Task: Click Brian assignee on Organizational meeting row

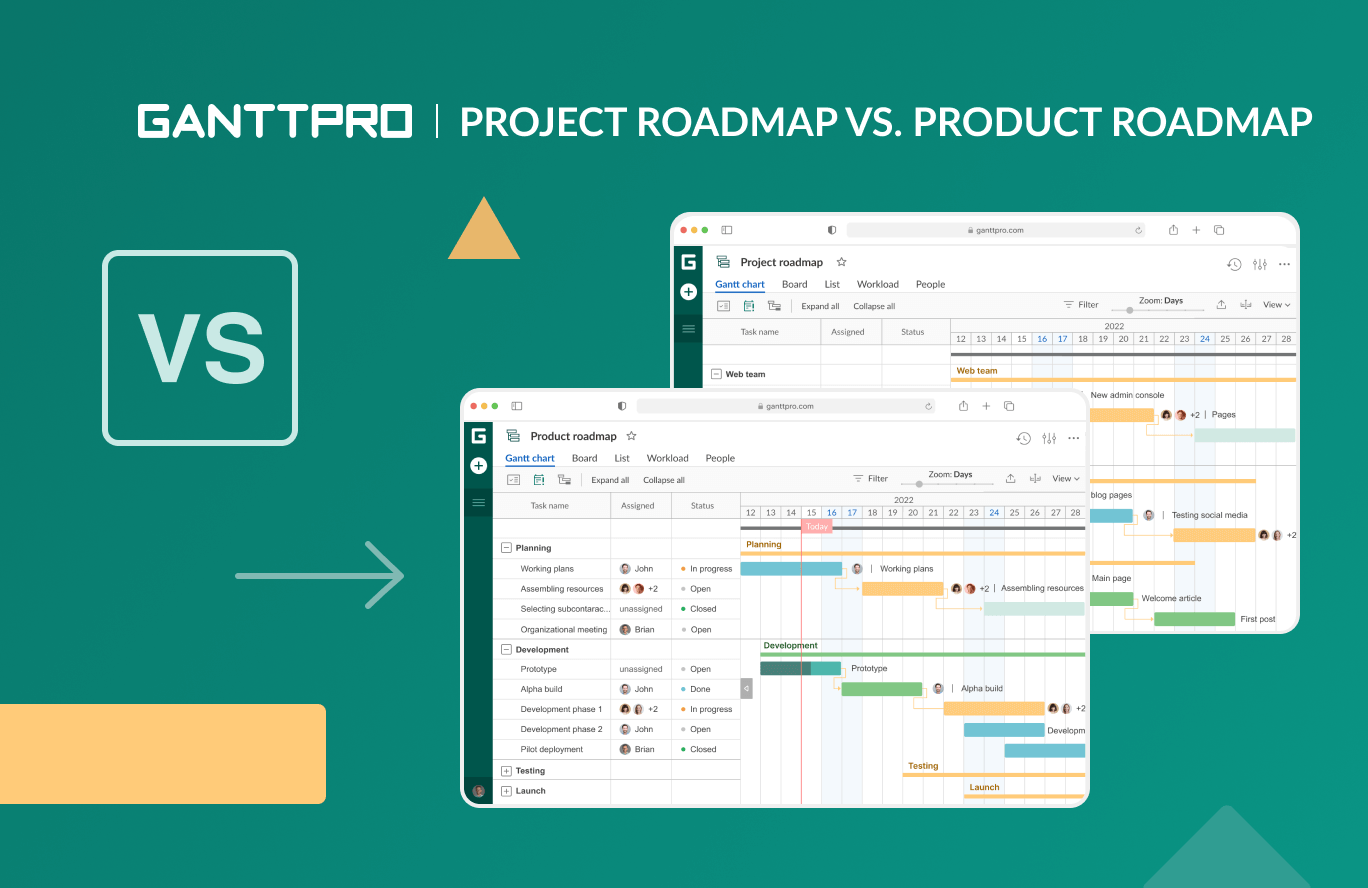Action: tap(637, 630)
